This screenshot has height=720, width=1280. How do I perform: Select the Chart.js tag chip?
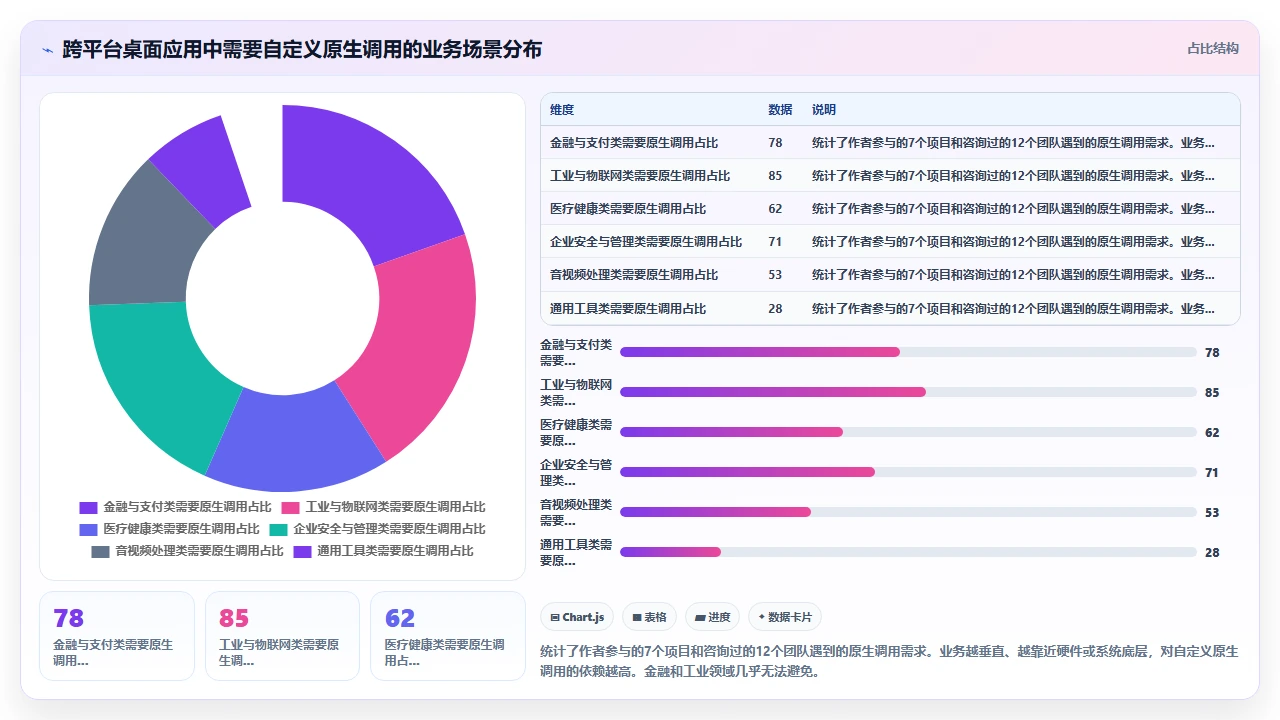coord(577,617)
